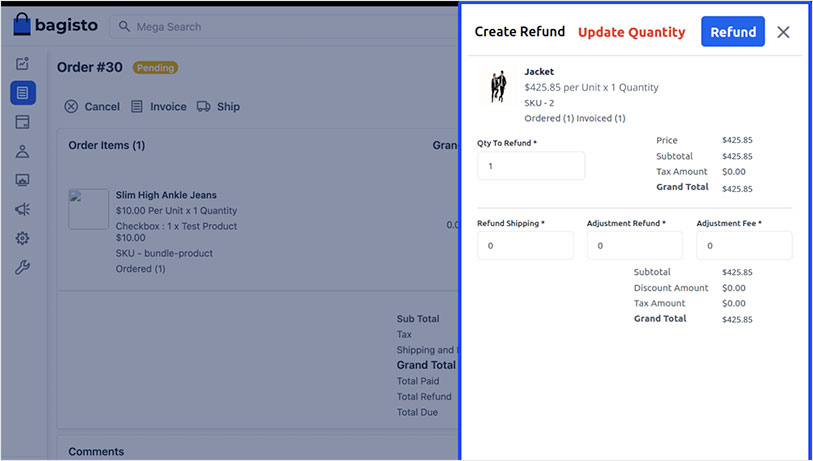The height and width of the screenshot is (461, 813).
Task: Click the Qty To Refund field
Action: click(x=530, y=166)
